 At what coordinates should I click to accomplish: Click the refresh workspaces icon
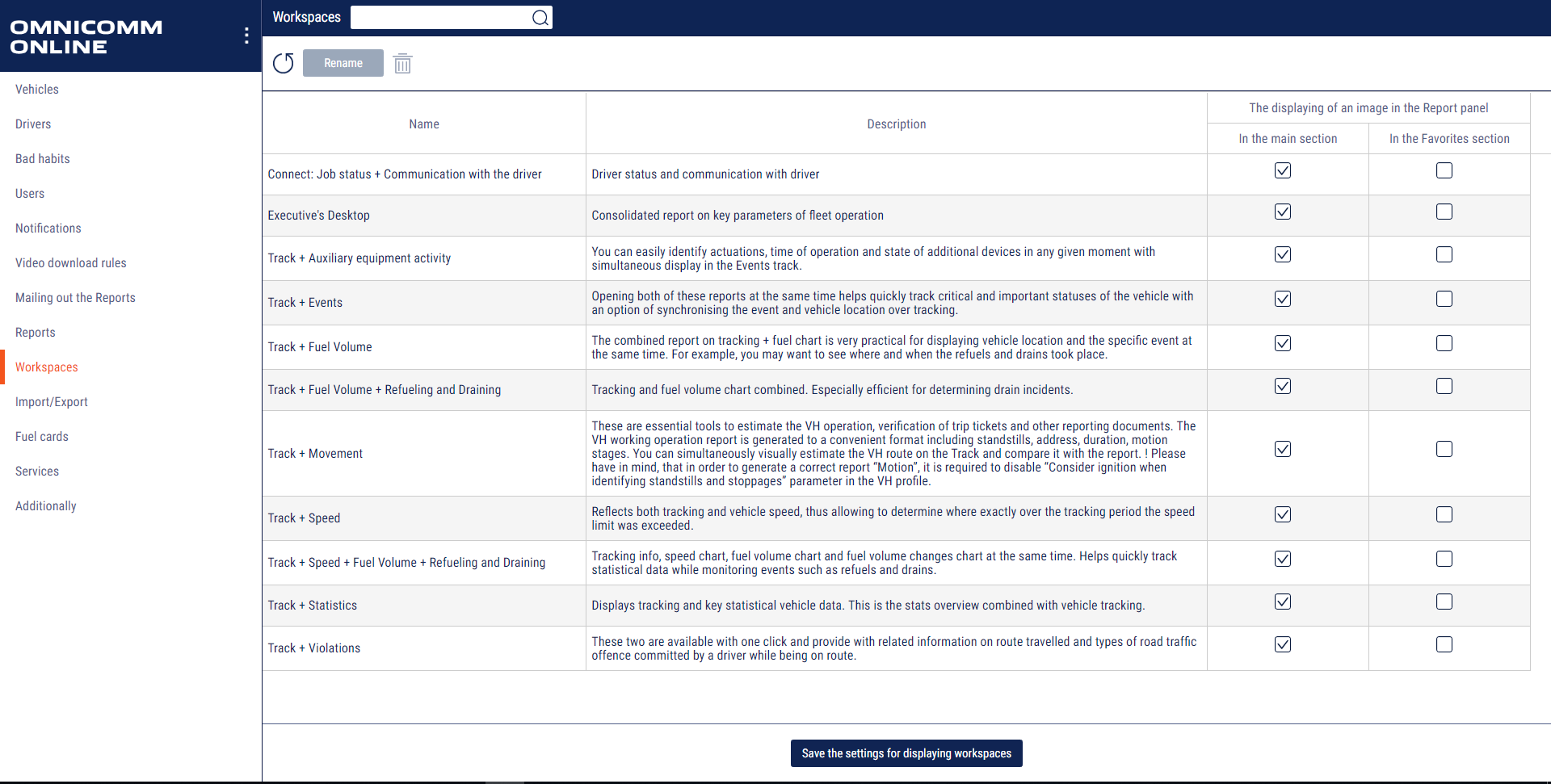[x=283, y=63]
